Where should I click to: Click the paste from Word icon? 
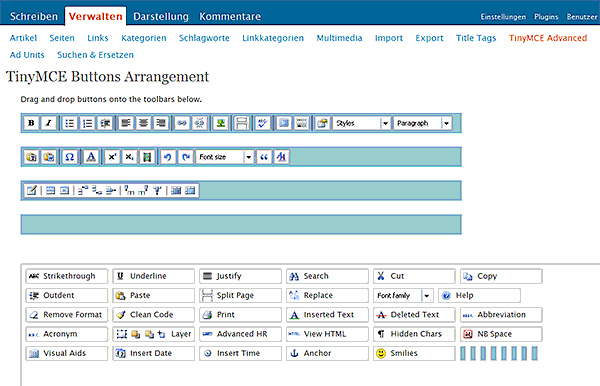[49, 157]
